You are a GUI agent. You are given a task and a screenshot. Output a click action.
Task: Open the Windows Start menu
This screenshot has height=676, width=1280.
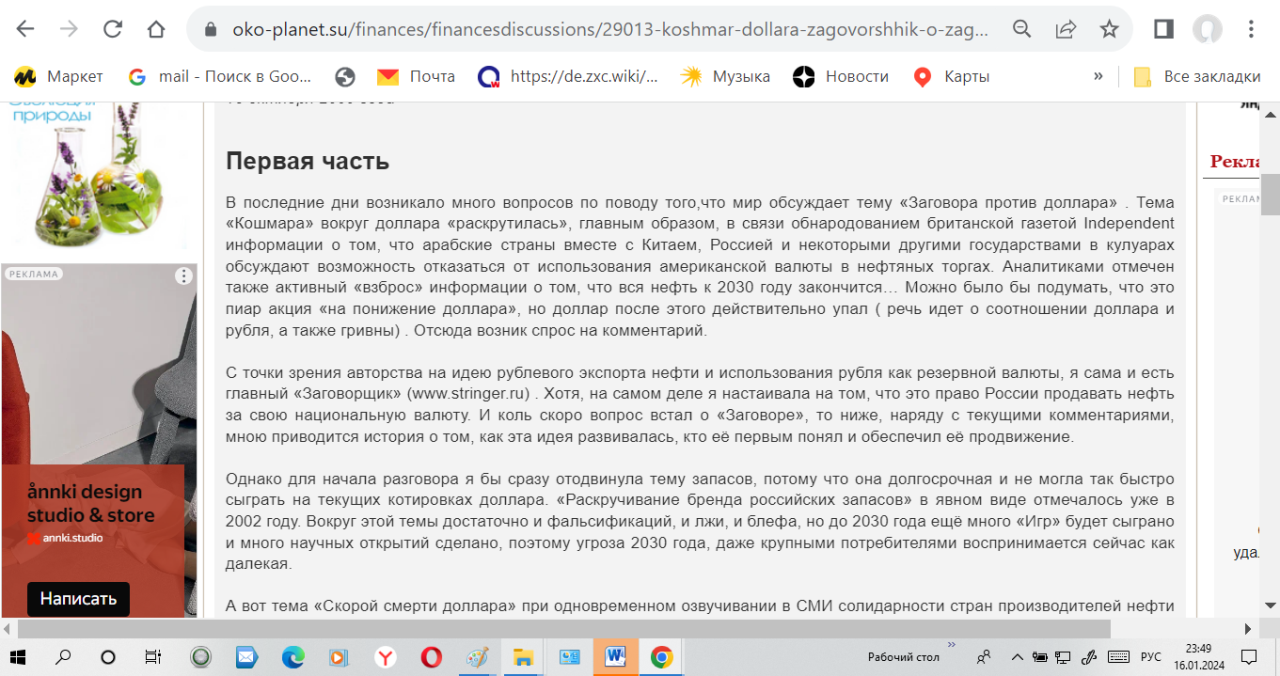pyautogui.click(x=18, y=657)
